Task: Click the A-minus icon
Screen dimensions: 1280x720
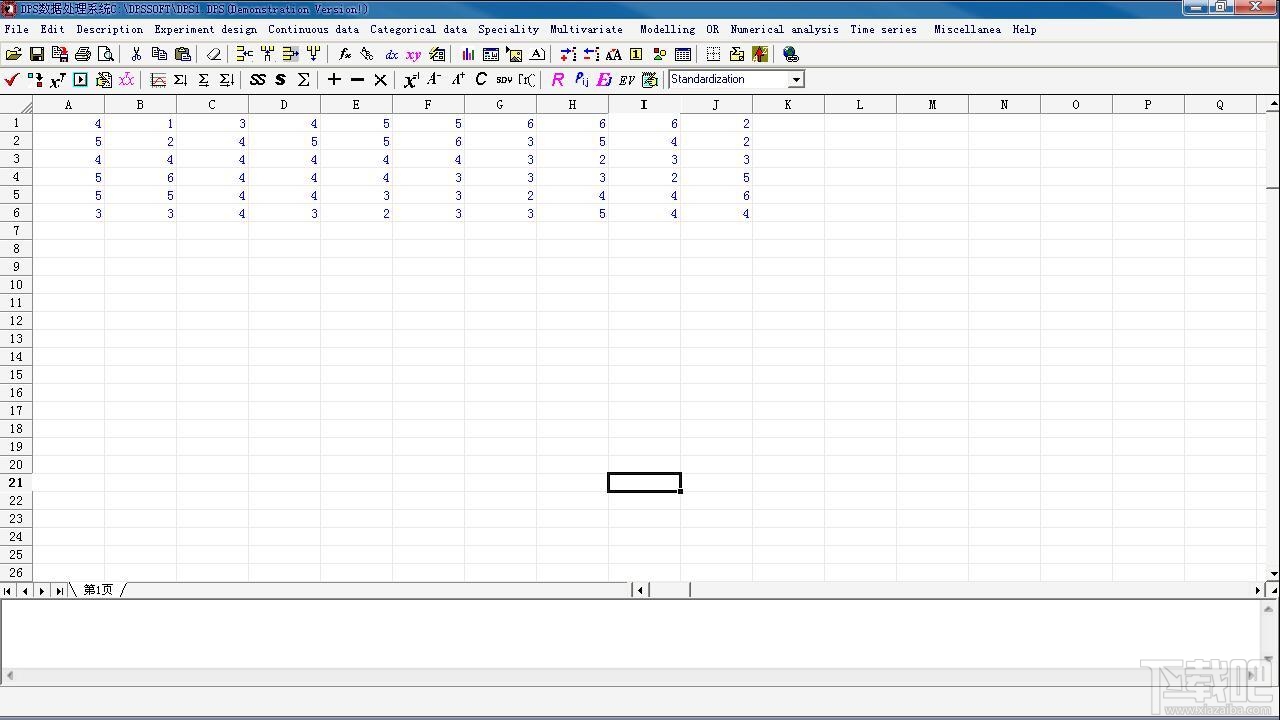Action: tap(434, 79)
